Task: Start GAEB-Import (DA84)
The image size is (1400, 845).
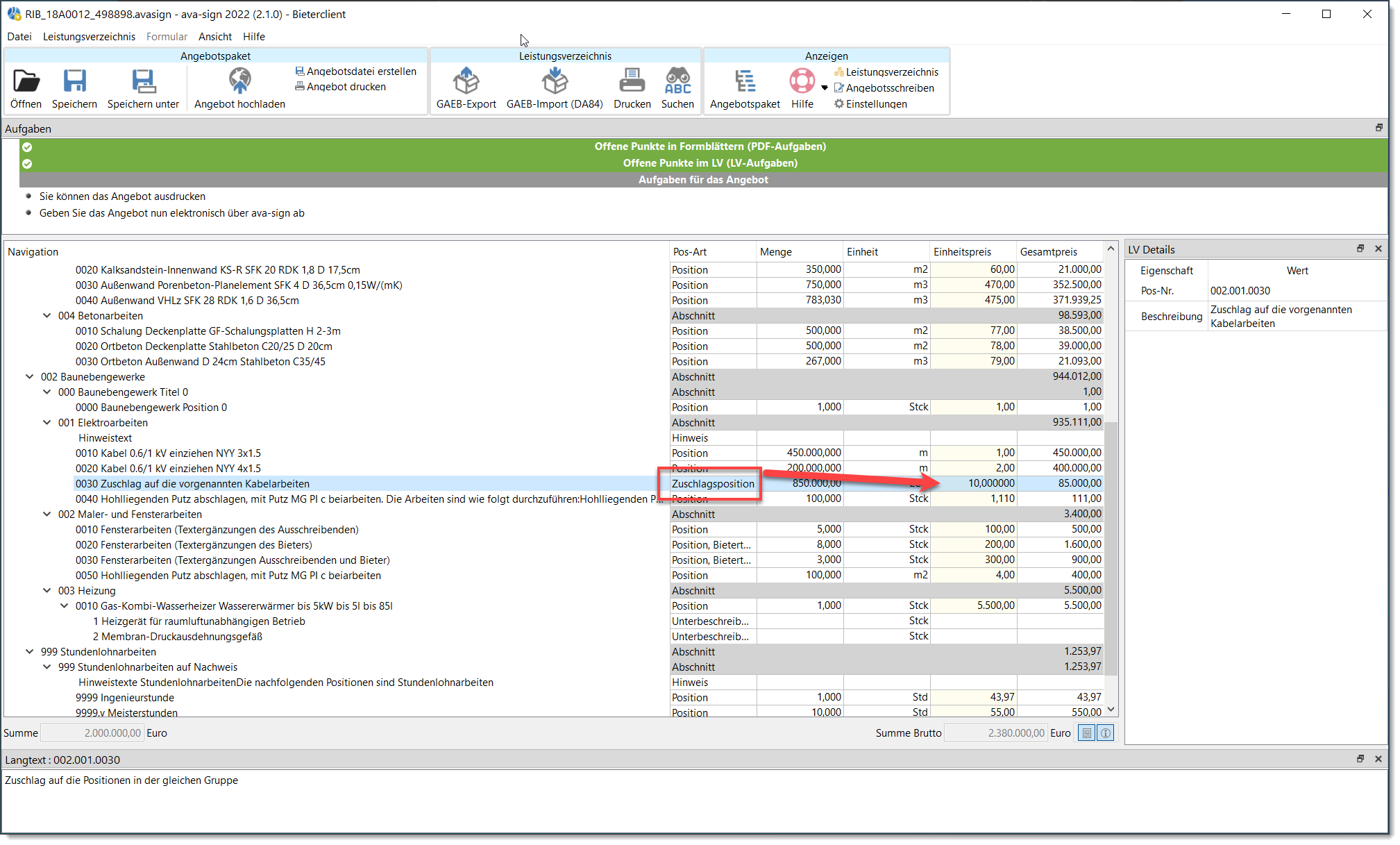Action: coord(555,89)
